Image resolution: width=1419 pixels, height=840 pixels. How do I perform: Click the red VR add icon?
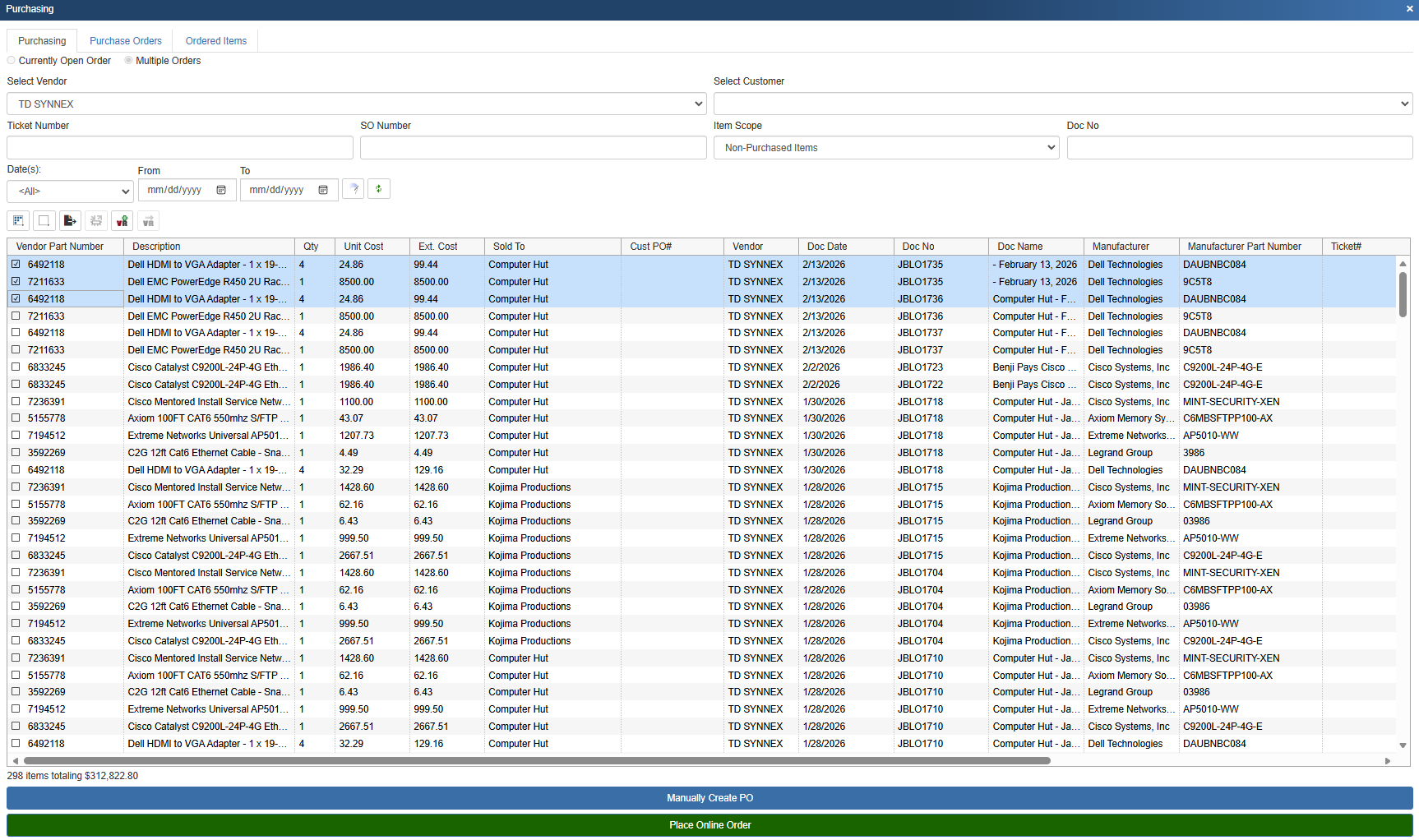(x=122, y=221)
